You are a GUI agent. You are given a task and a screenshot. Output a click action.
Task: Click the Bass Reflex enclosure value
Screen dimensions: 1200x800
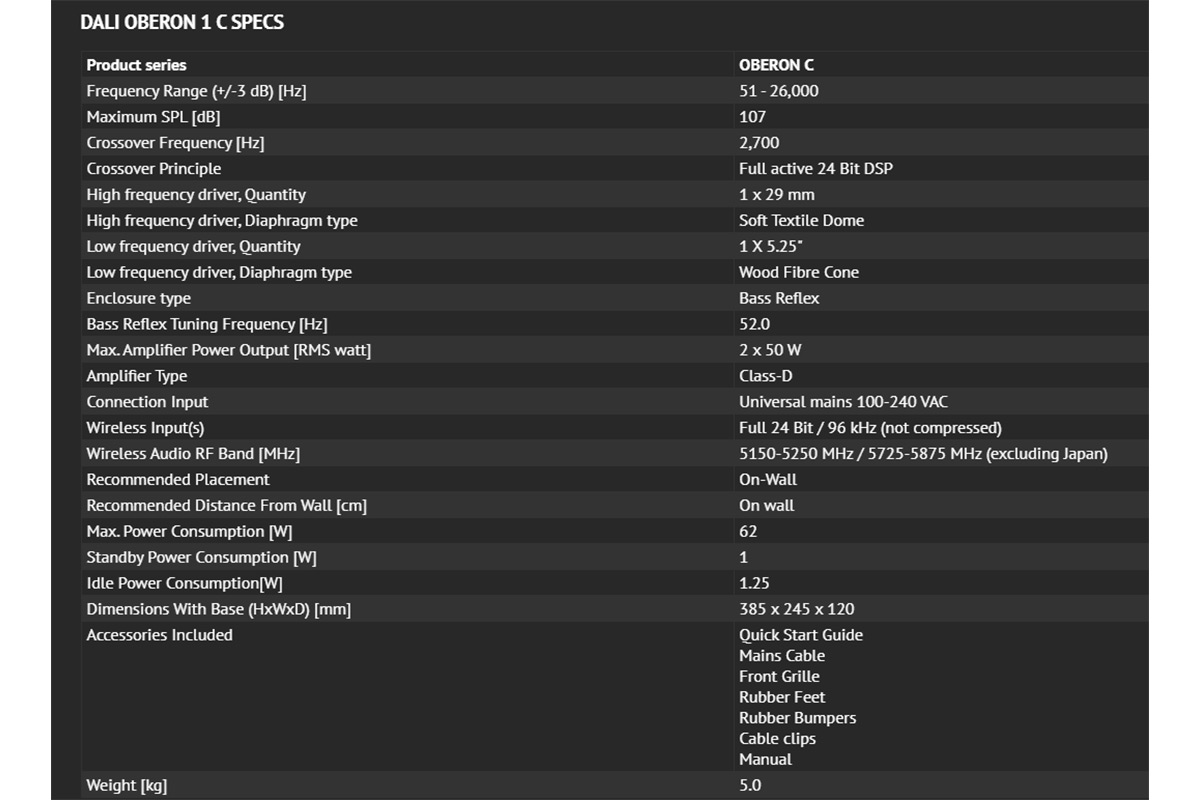779,299
